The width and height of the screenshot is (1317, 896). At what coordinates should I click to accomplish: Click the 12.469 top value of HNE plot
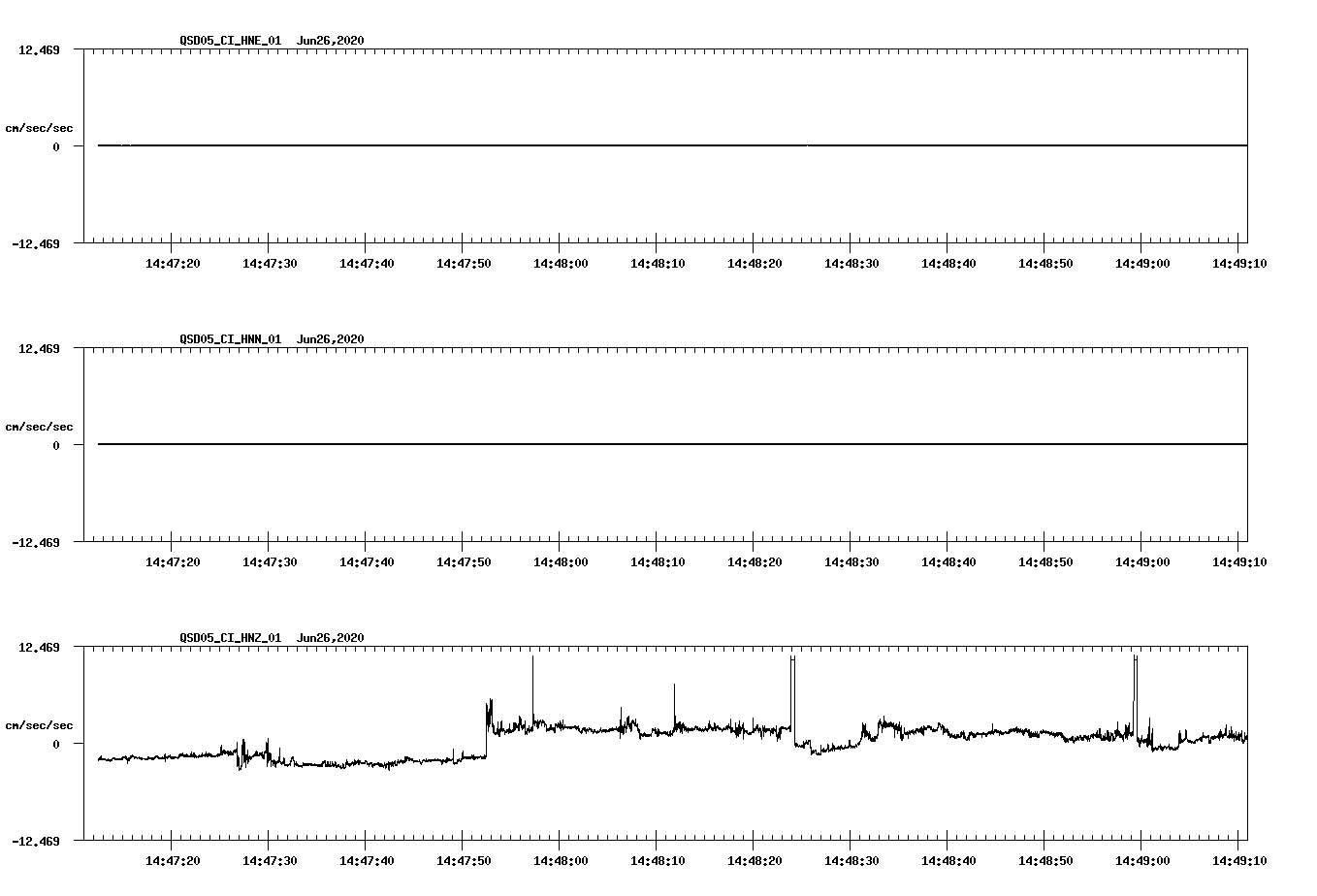pyautogui.click(x=39, y=49)
